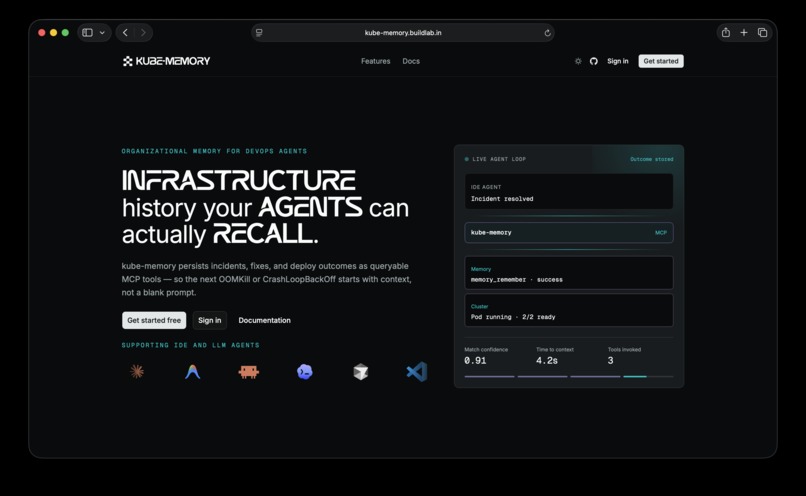This screenshot has width=806, height=496.
Task: Open the sidebar options dropdown chevron
Action: [102, 32]
